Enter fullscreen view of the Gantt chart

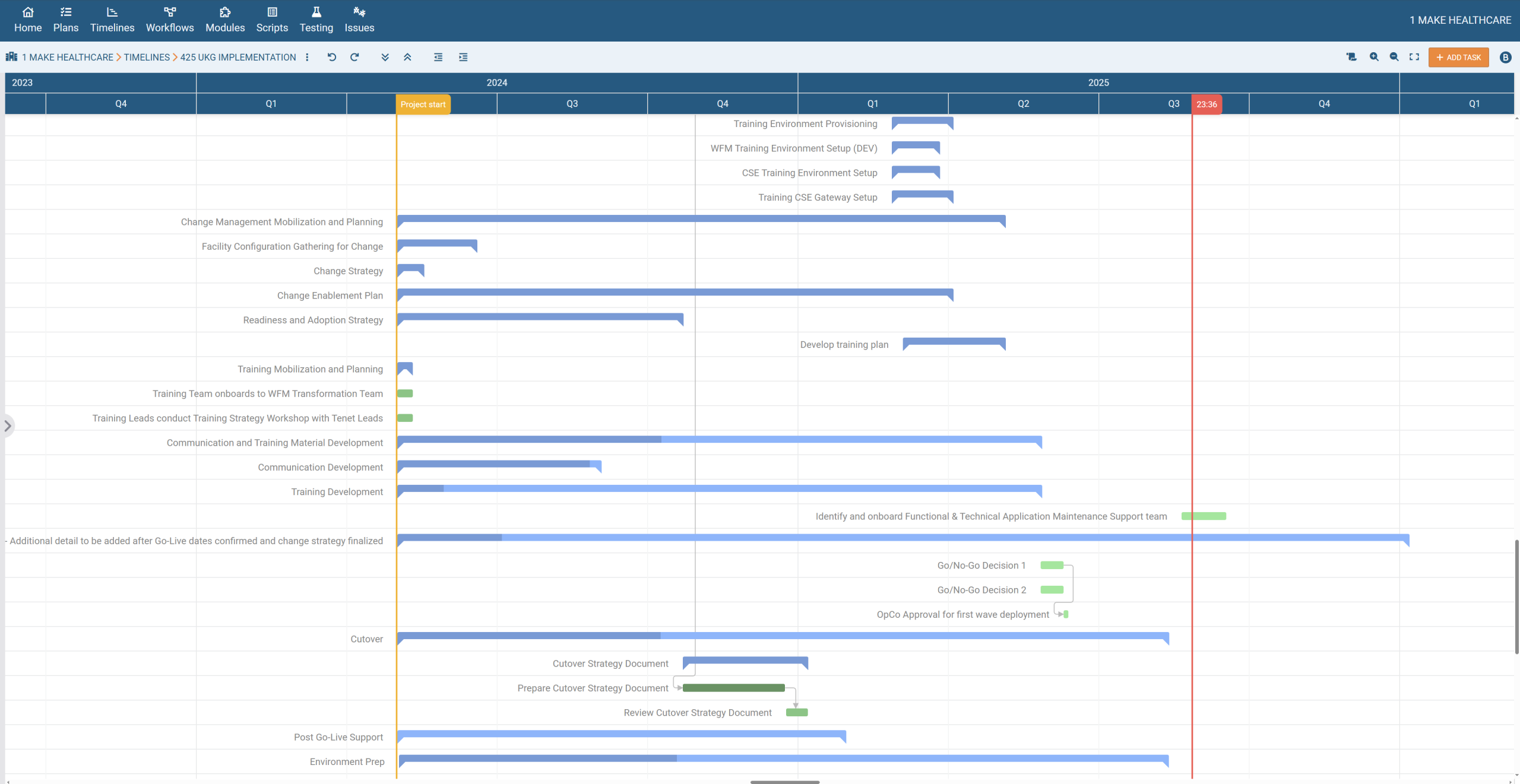1414,57
